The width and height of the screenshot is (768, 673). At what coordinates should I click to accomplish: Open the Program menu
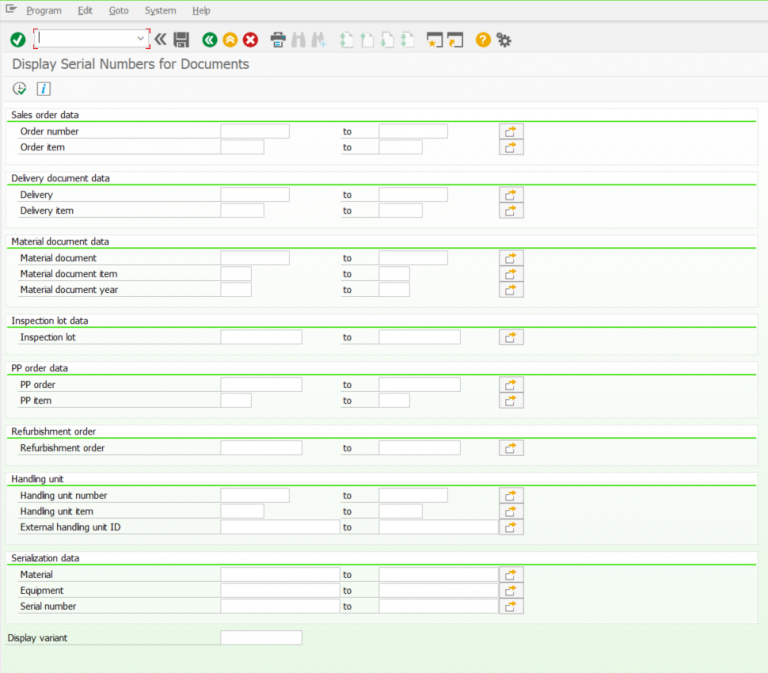click(44, 10)
